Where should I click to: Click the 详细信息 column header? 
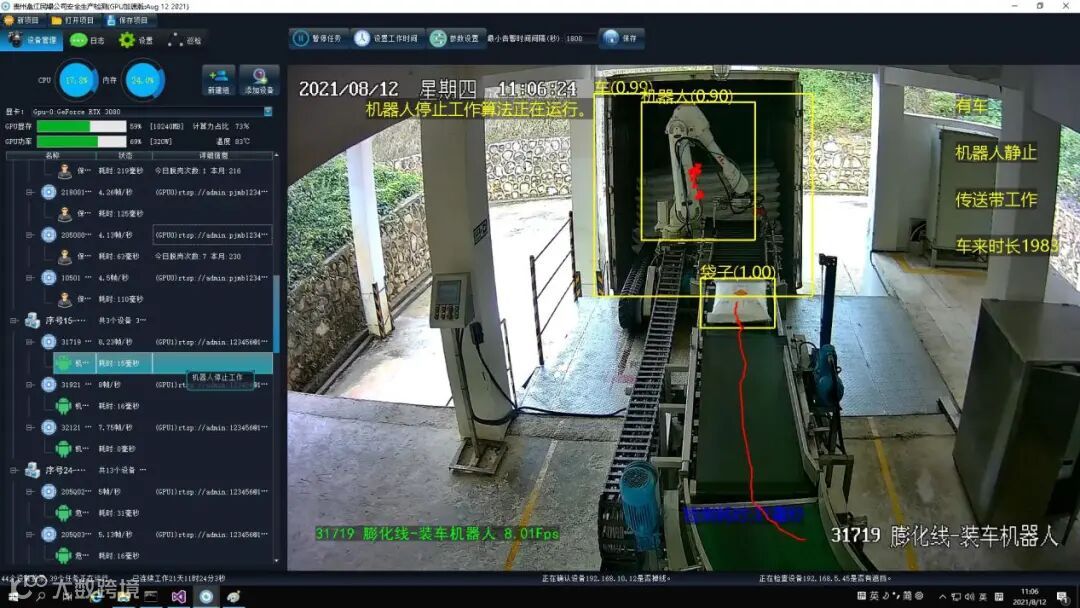click(213, 156)
